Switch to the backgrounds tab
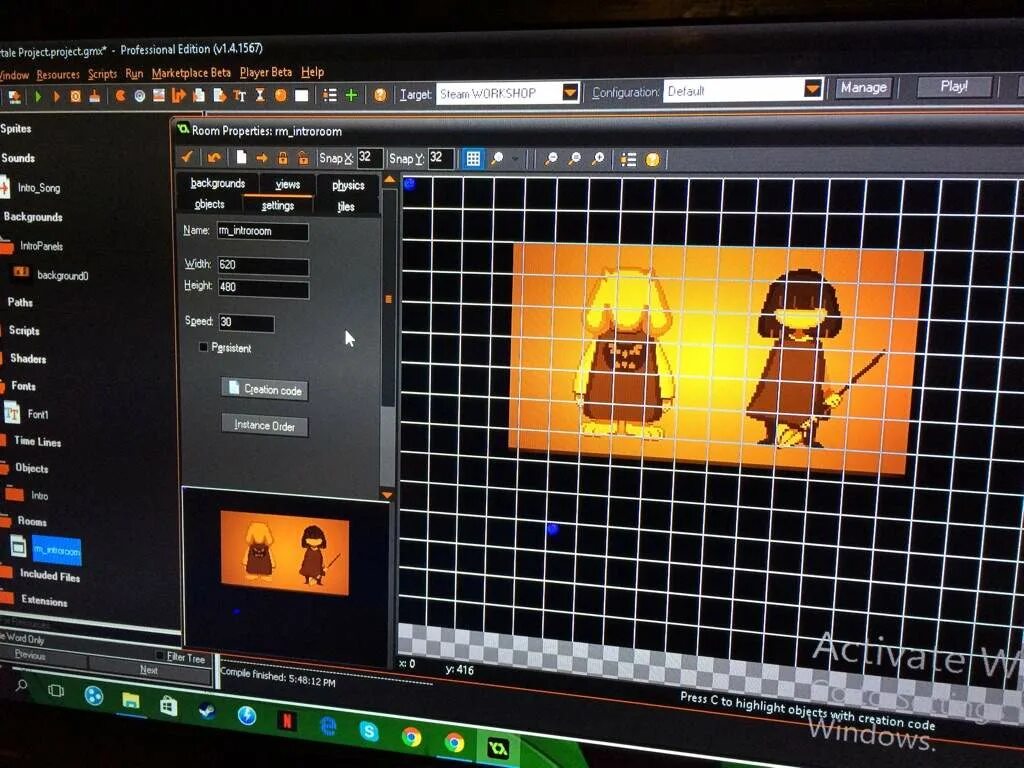 pos(217,183)
